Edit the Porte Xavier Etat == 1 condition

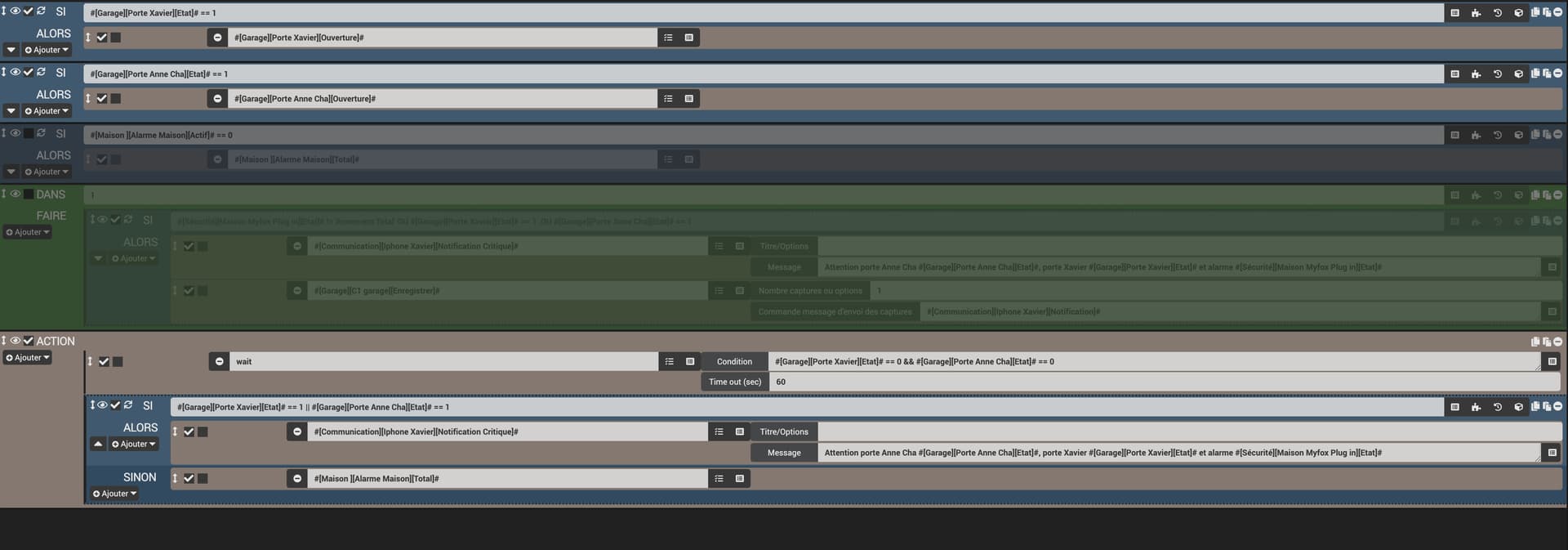[764, 13]
